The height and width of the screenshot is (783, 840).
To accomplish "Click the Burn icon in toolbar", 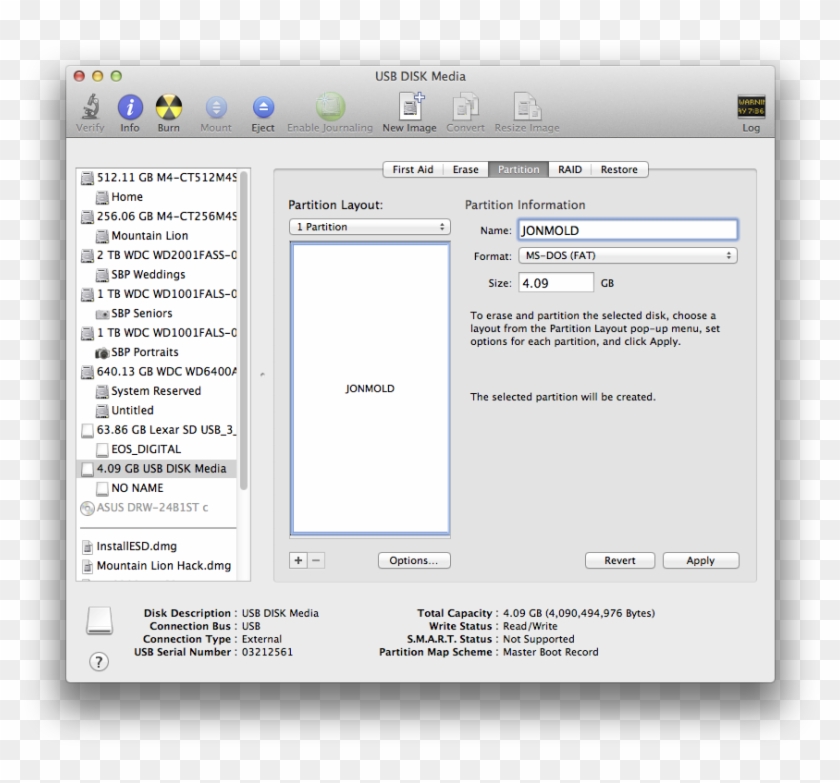I will click(168, 107).
